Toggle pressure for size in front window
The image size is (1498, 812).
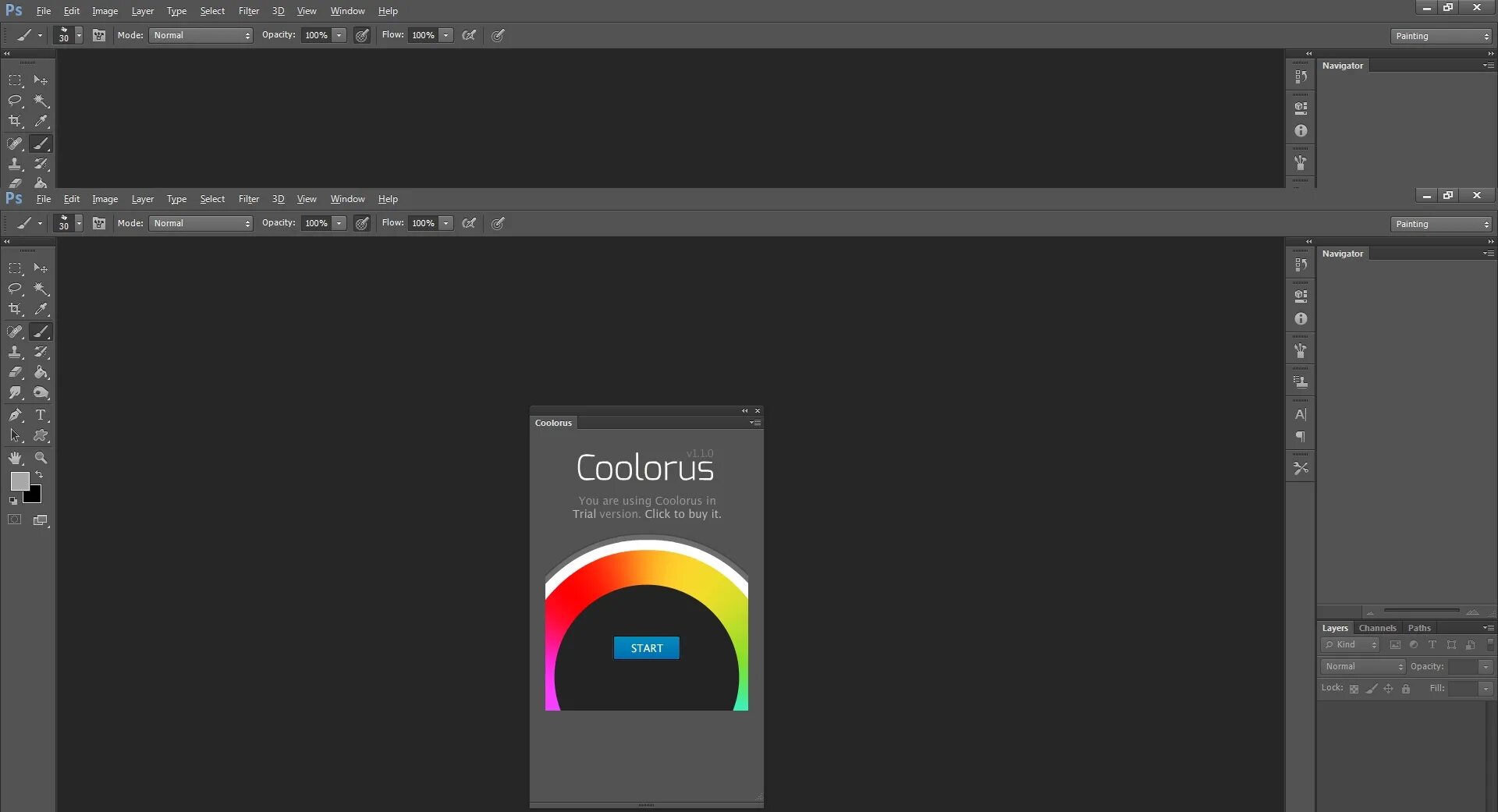[x=498, y=224]
